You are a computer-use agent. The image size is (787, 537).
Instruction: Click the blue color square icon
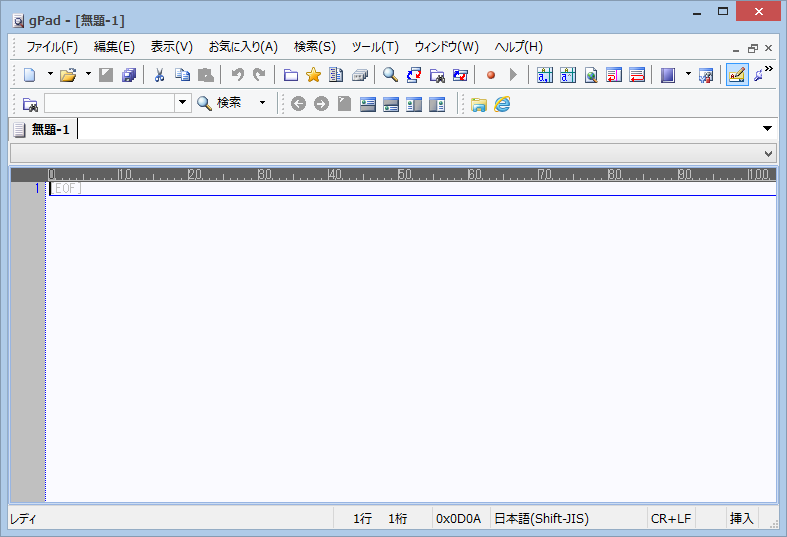click(x=668, y=75)
